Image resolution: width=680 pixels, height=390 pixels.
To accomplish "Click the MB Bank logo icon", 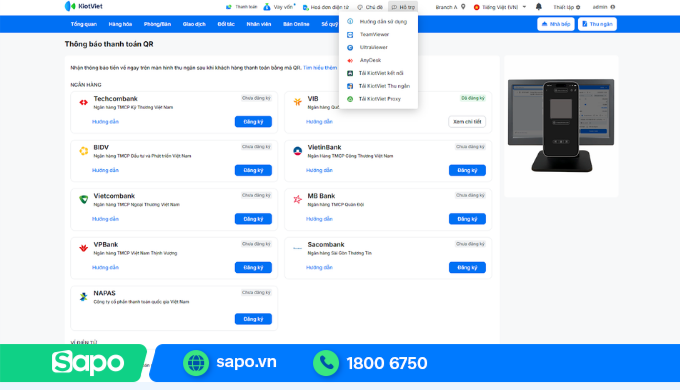I will 298,200.
